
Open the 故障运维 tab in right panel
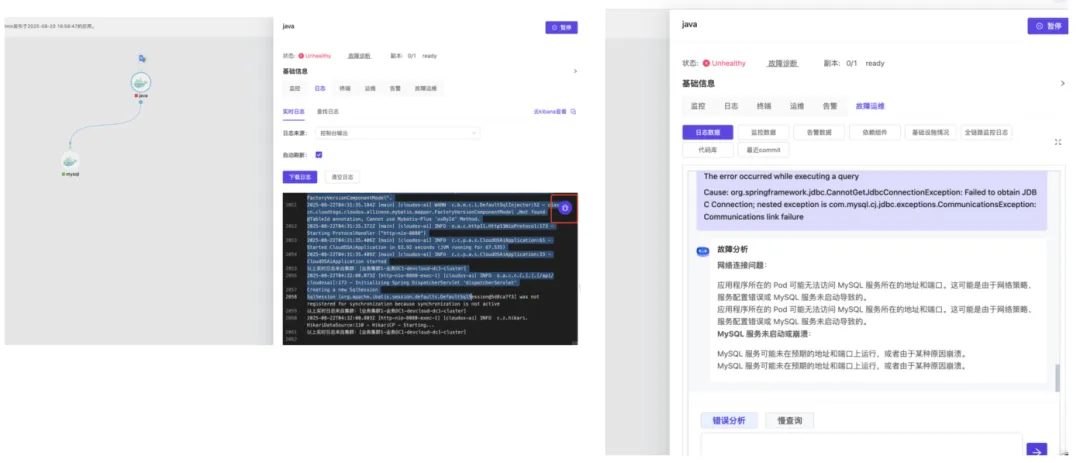click(870, 106)
